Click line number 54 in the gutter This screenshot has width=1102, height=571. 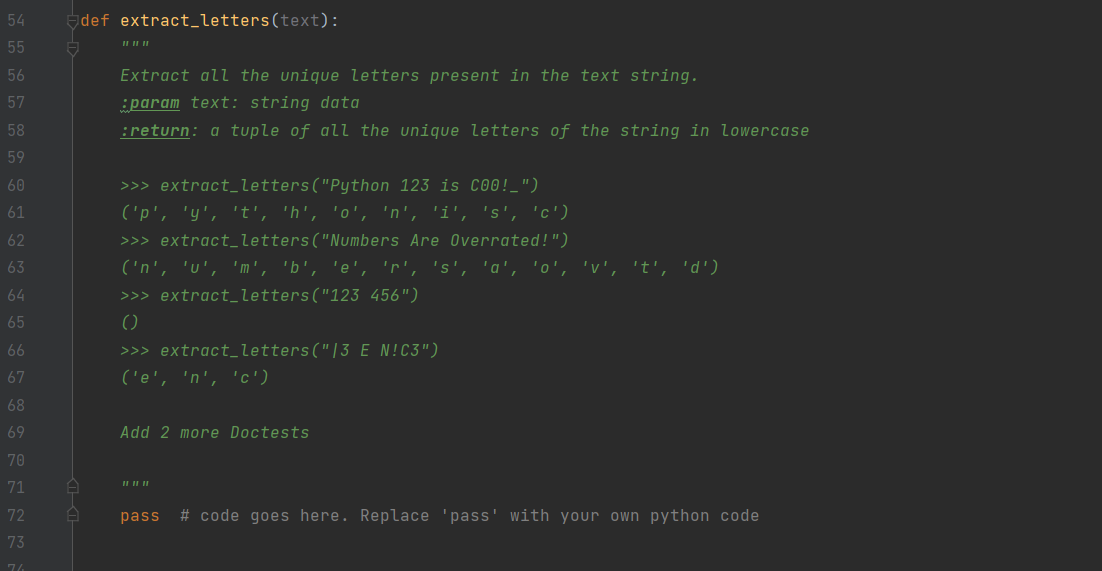pos(16,21)
